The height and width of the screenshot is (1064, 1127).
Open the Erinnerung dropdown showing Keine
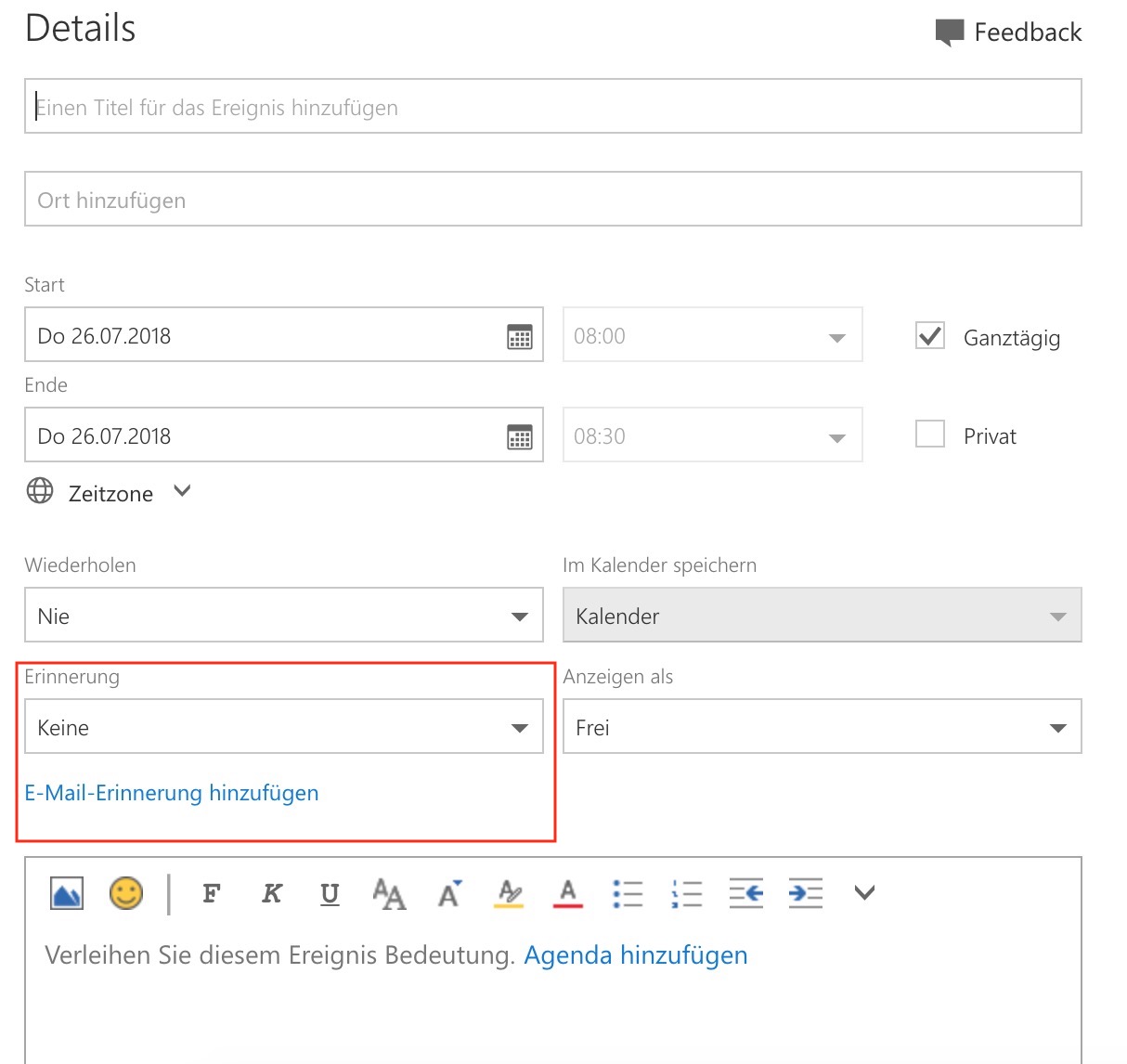(x=284, y=727)
